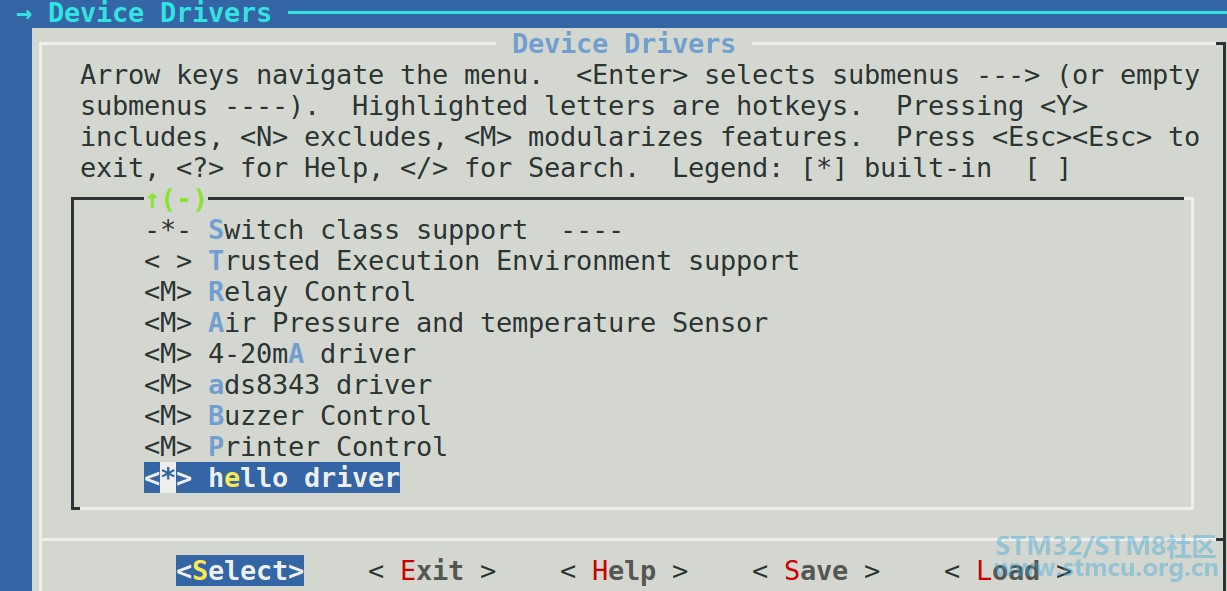This screenshot has width=1227, height=591.
Task: Select the Air Pressure and temperature Sensor entry
Action: (488, 323)
